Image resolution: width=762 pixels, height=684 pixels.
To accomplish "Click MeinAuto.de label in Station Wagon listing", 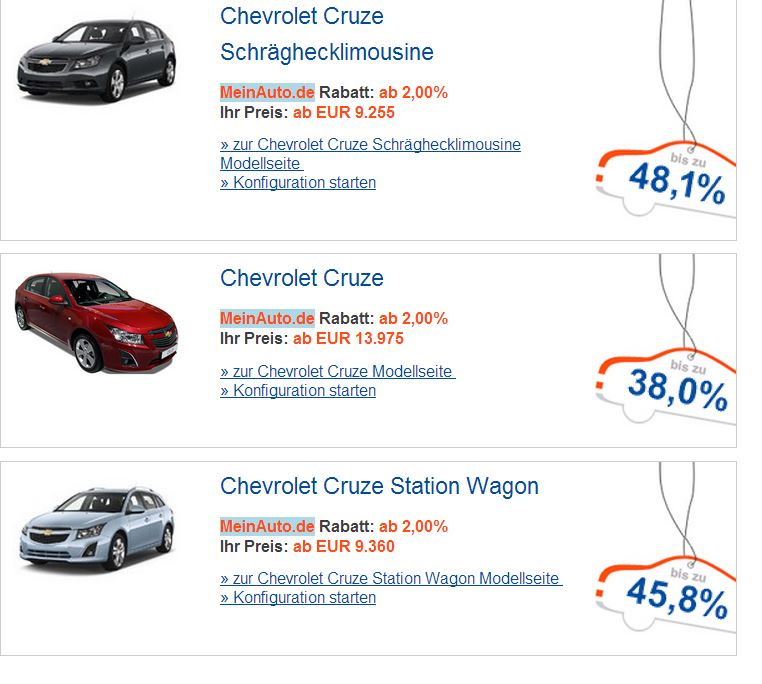I will click(x=267, y=526).
